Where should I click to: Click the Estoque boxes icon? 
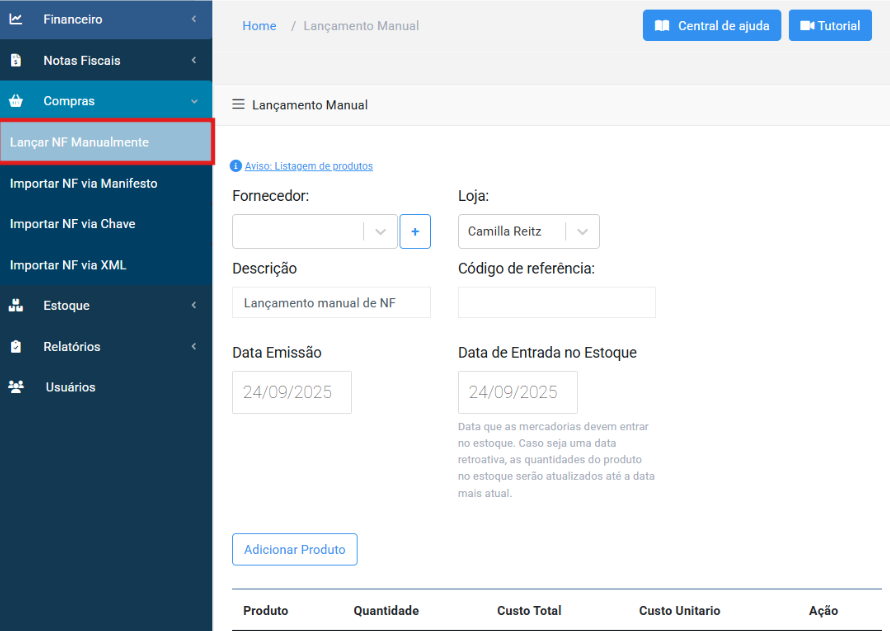16,305
